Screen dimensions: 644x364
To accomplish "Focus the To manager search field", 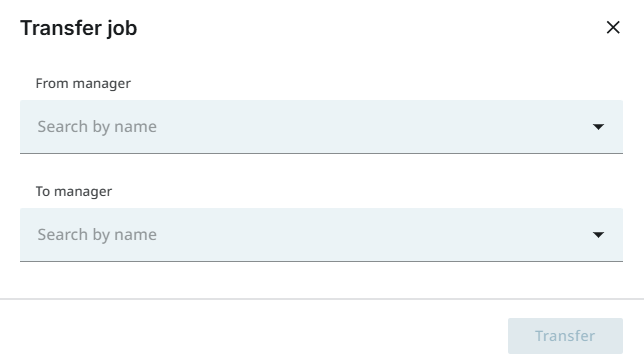I will (x=321, y=235).
